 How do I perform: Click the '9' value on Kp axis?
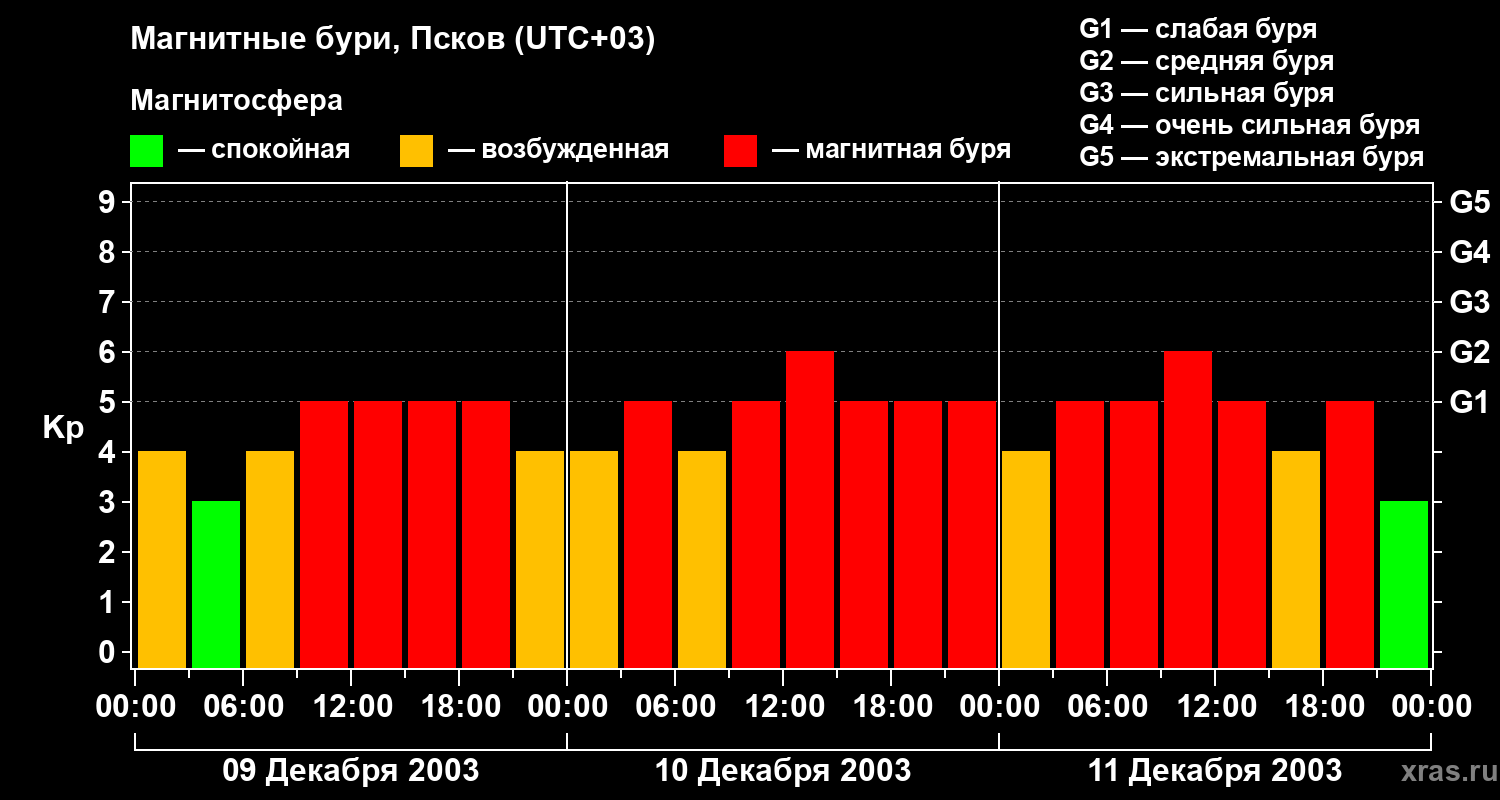109,202
